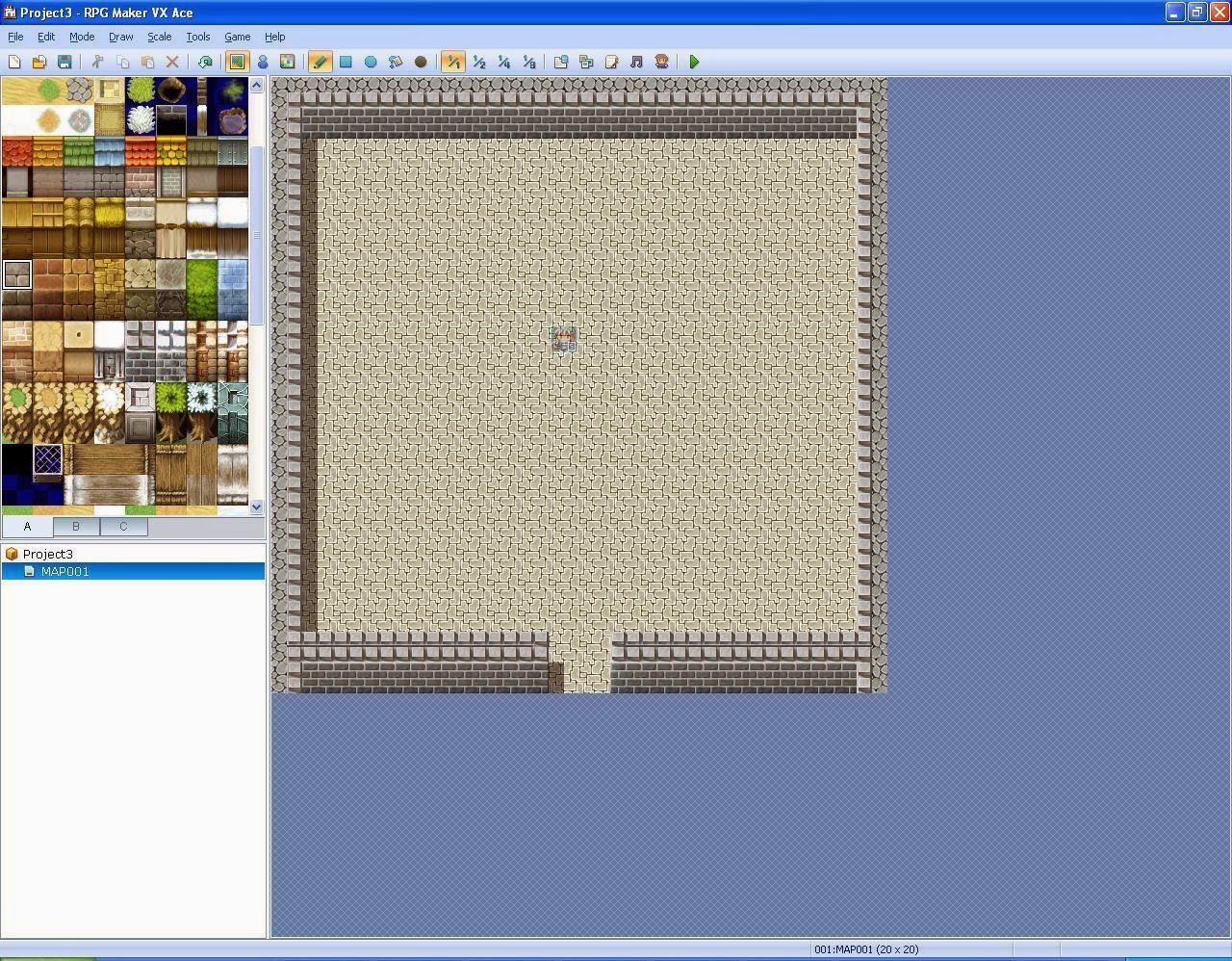Minimize the RPG Maker VX Ace window

(x=1174, y=12)
